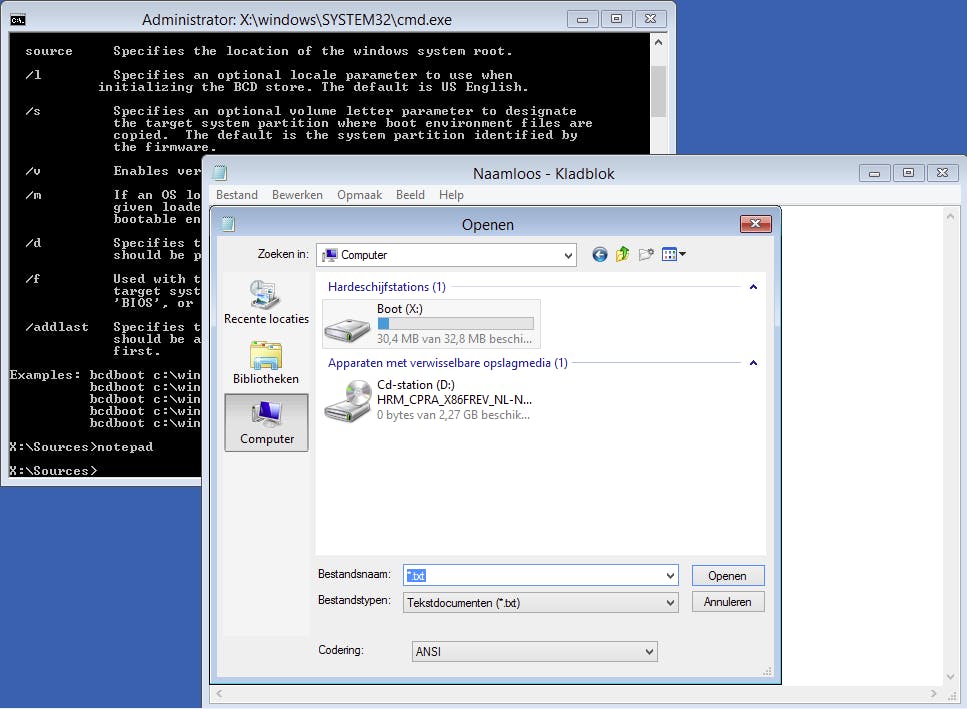Click the X:\Sources>notepad command line
This screenshot has height=709, width=967.
click(x=81, y=447)
